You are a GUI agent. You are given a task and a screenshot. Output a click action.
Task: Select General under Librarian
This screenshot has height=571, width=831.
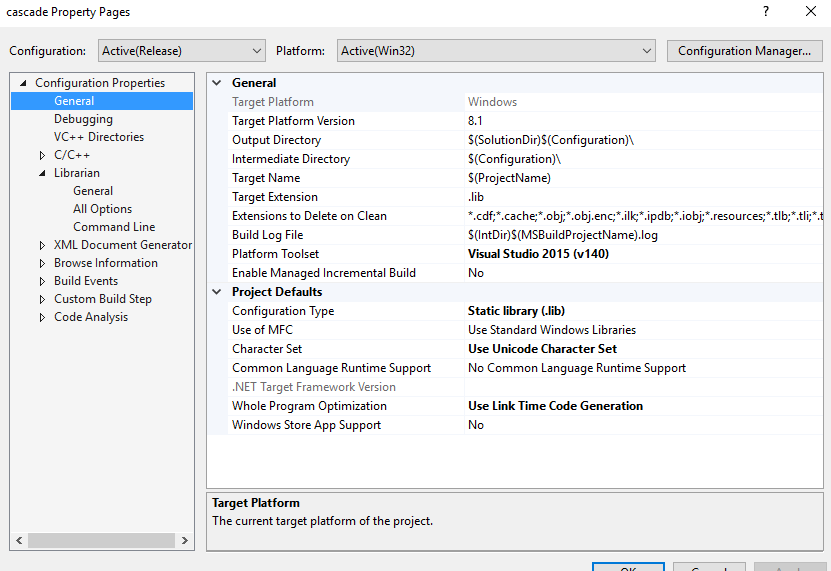[x=93, y=191]
